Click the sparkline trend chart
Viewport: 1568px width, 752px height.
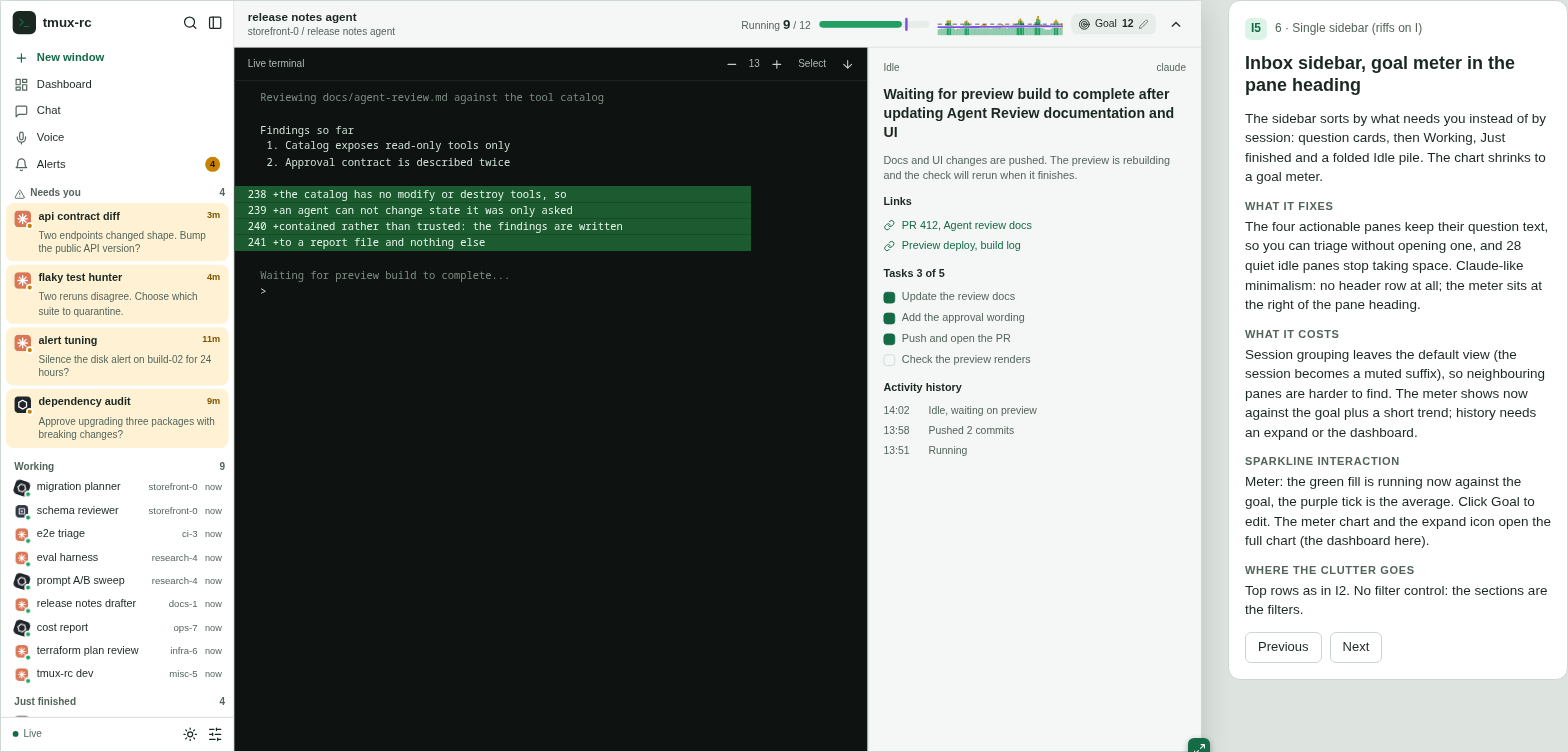click(1000, 25)
